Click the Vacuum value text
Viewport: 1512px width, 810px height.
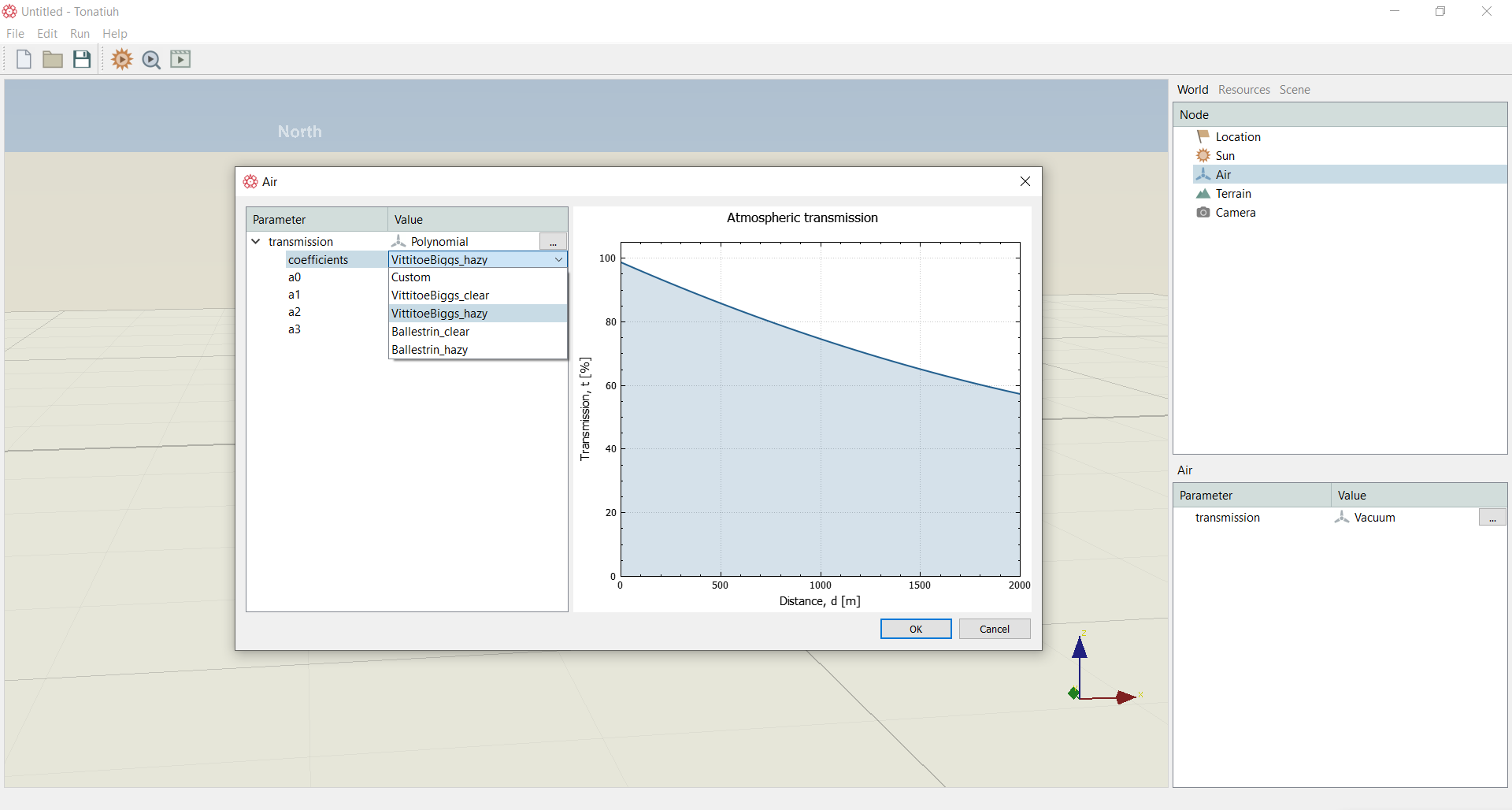tap(1374, 517)
